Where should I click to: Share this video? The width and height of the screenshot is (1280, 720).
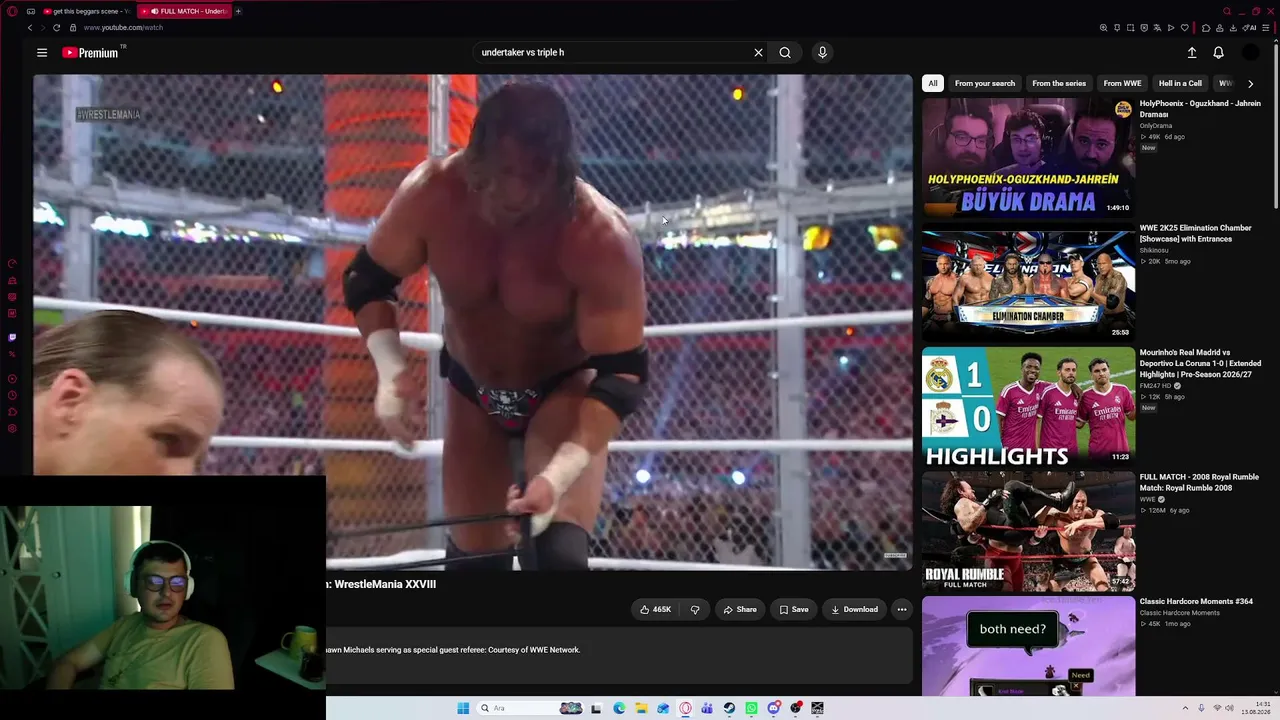point(740,609)
